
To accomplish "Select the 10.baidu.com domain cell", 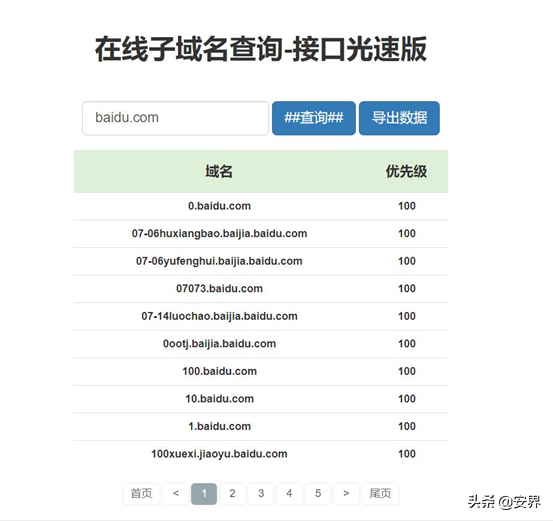I will [x=219, y=399].
